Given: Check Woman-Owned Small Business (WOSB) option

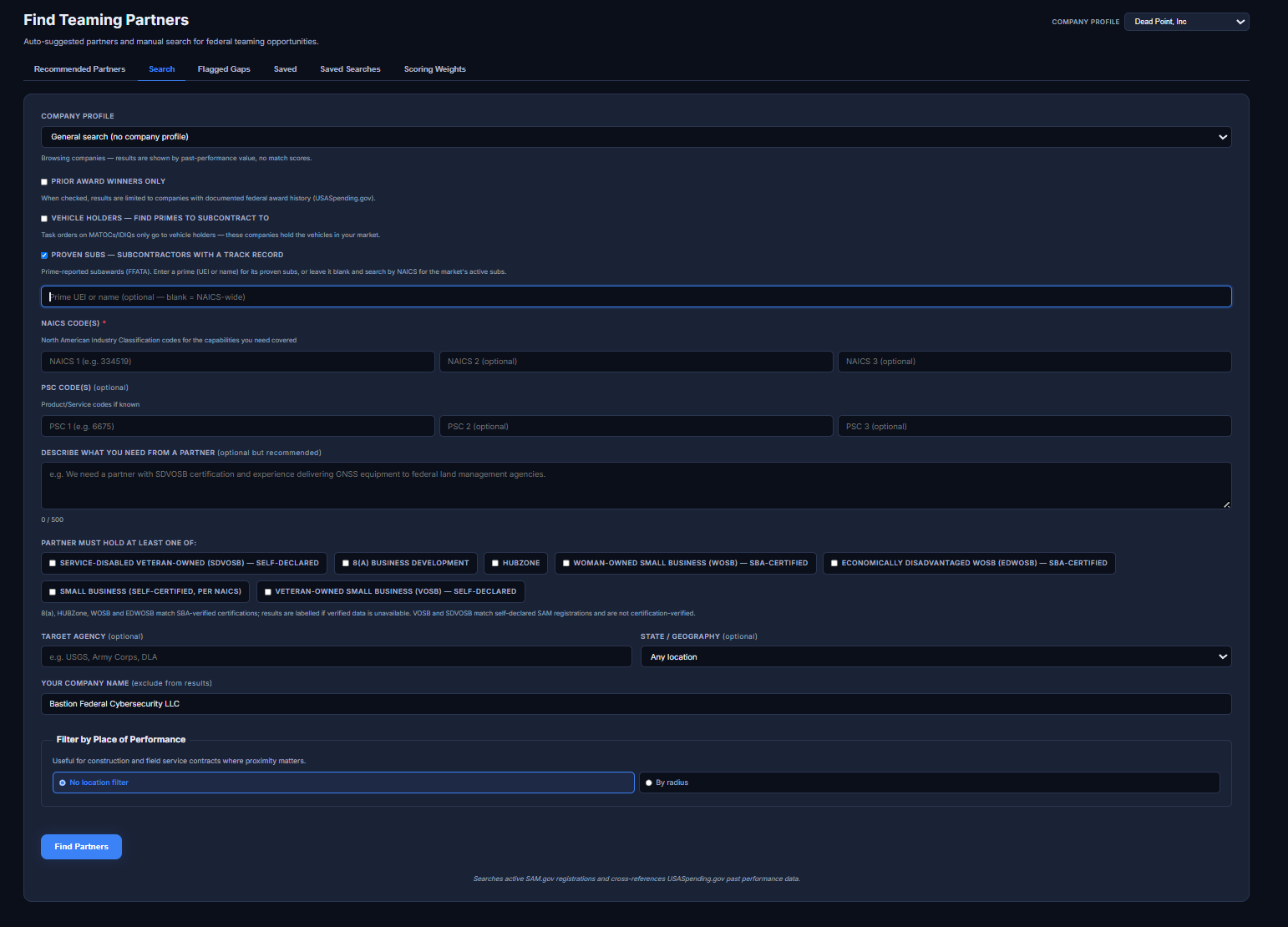Looking at the screenshot, I should (x=566, y=564).
